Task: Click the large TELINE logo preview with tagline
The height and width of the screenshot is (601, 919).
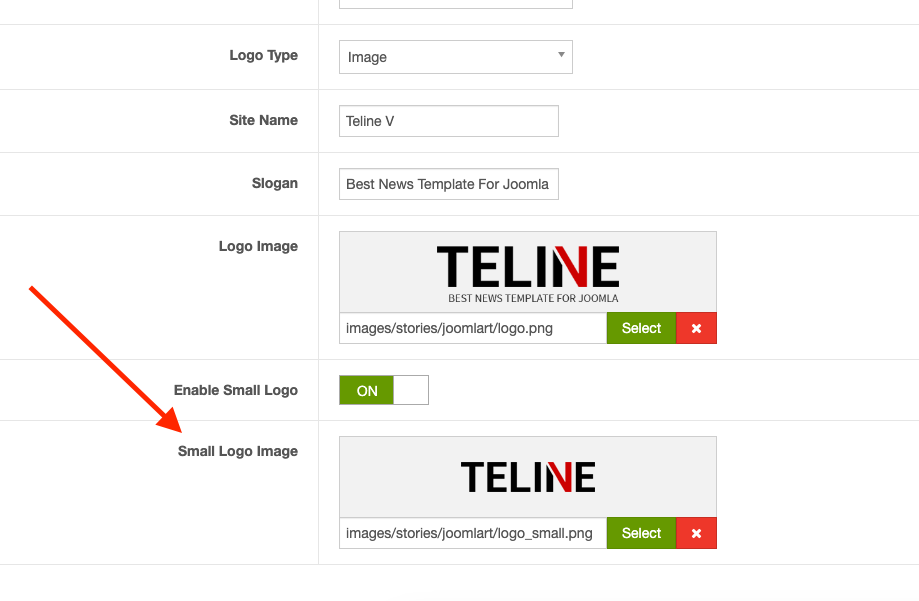Action: pos(527,273)
